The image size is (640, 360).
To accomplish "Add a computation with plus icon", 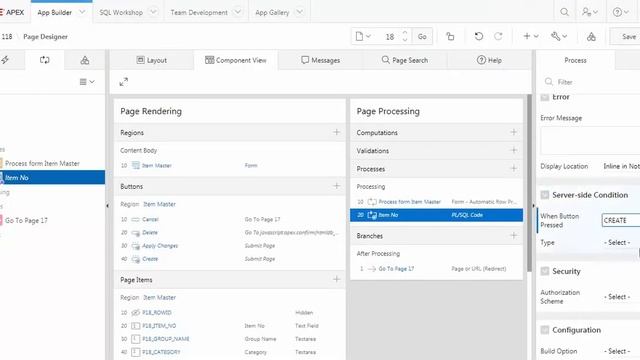I will click(513, 132).
